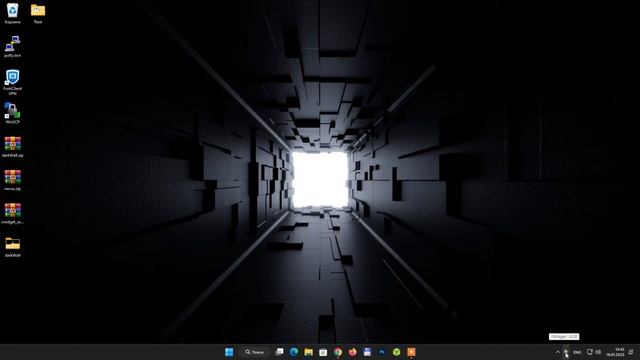Image resolution: width=640 pixels, height=360 pixels.
Task: Launch Firefox from the taskbar
Action: [353, 352]
